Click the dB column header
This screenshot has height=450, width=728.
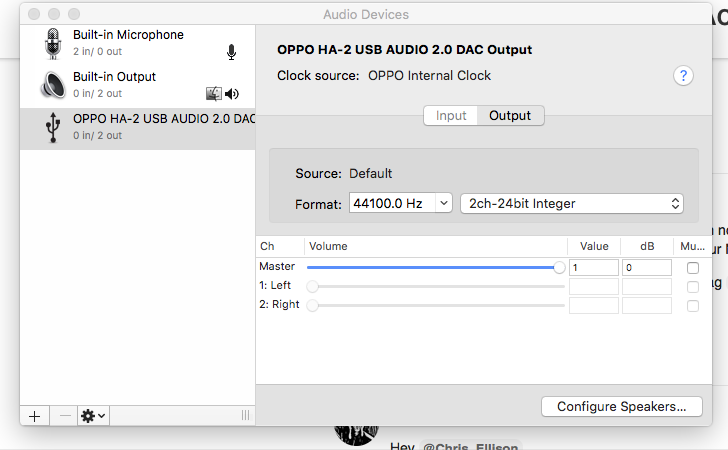coord(647,246)
